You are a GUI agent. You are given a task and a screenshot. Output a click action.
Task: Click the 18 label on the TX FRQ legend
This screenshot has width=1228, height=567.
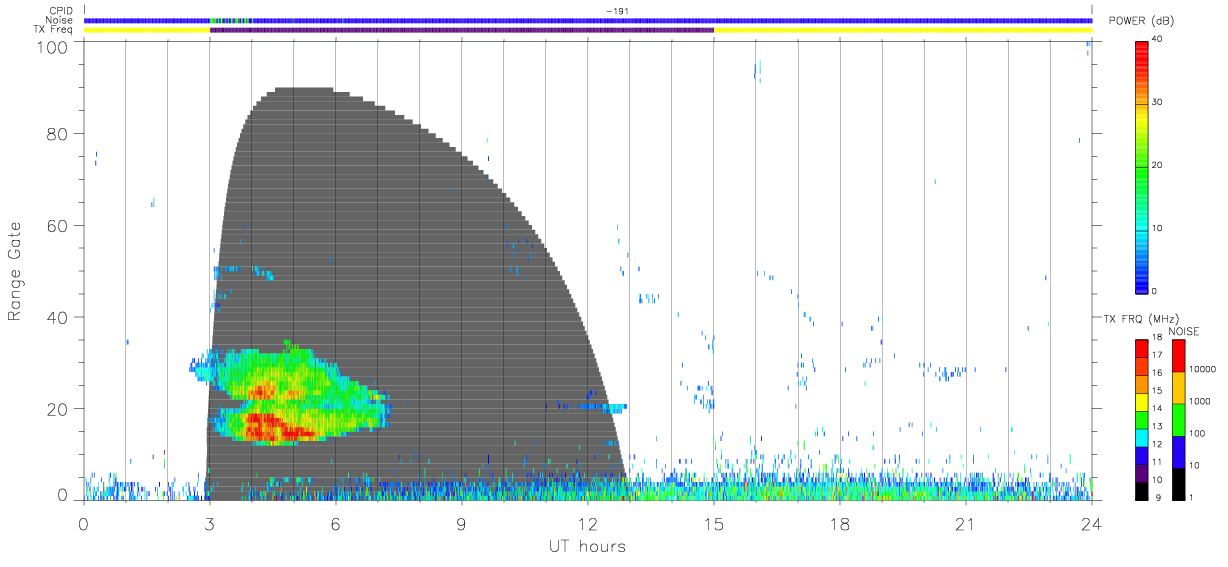(1156, 338)
